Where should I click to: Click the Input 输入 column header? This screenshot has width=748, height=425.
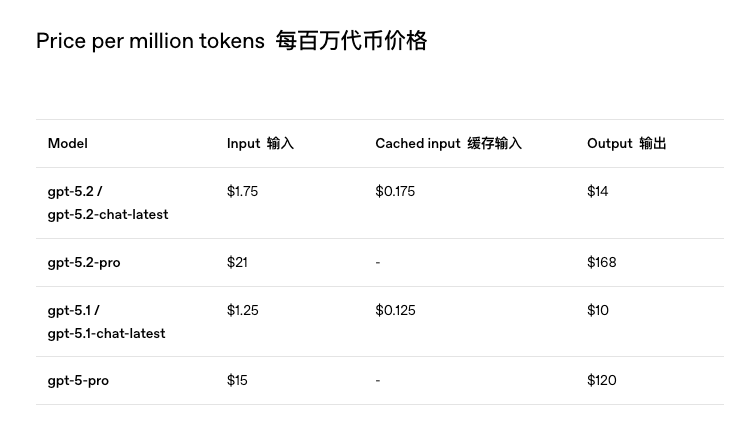(260, 144)
